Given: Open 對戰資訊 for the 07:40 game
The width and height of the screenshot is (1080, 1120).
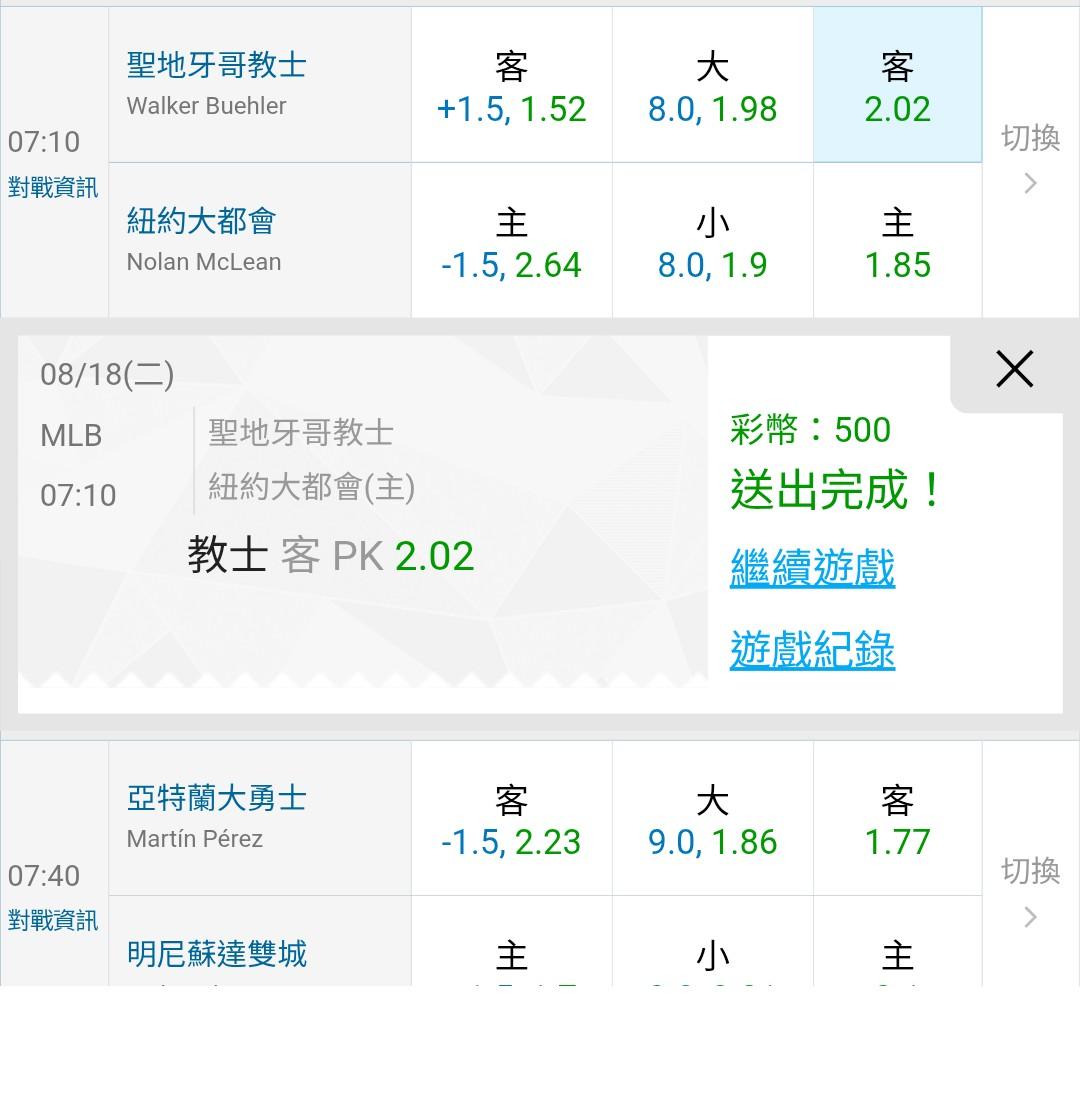Looking at the screenshot, I should coord(53,921).
